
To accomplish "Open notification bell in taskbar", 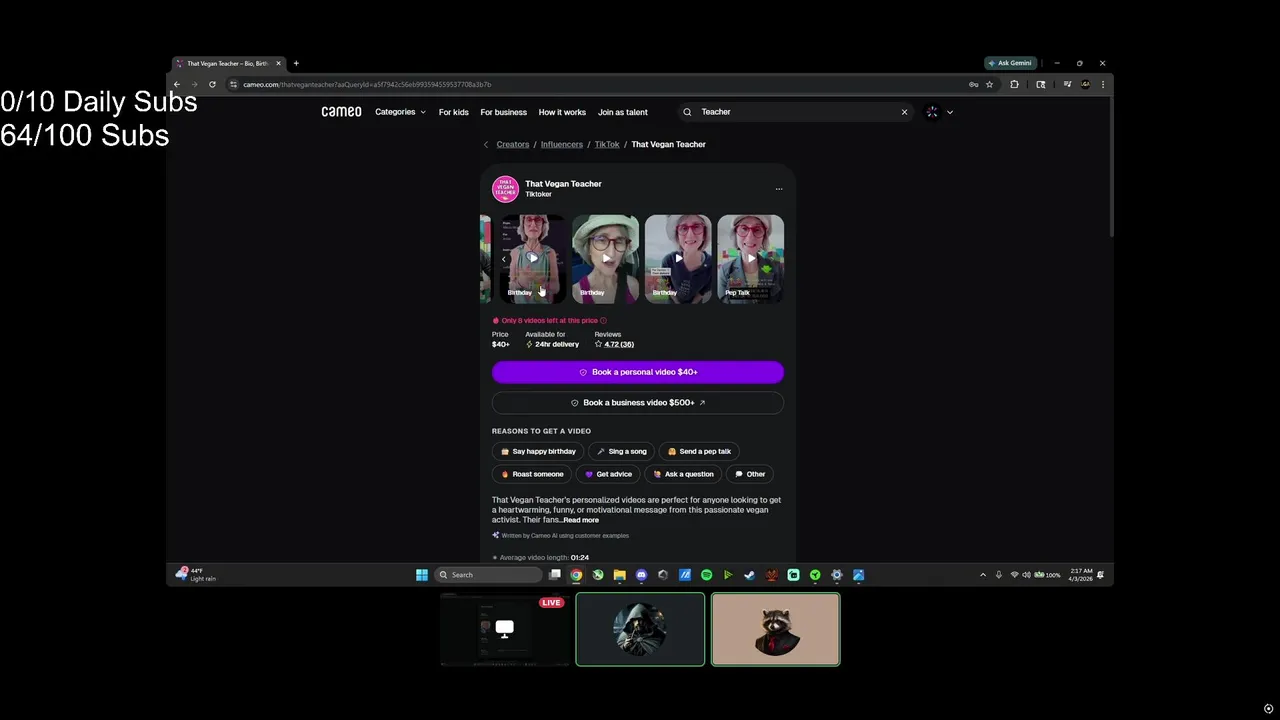I will pos(1100,575).
